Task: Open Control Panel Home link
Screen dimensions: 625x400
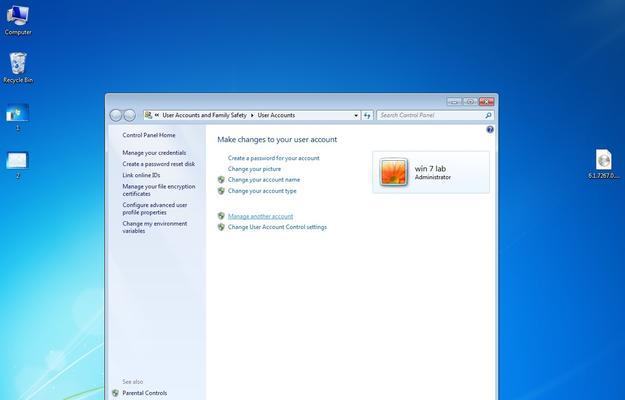Action: (149, 135)
